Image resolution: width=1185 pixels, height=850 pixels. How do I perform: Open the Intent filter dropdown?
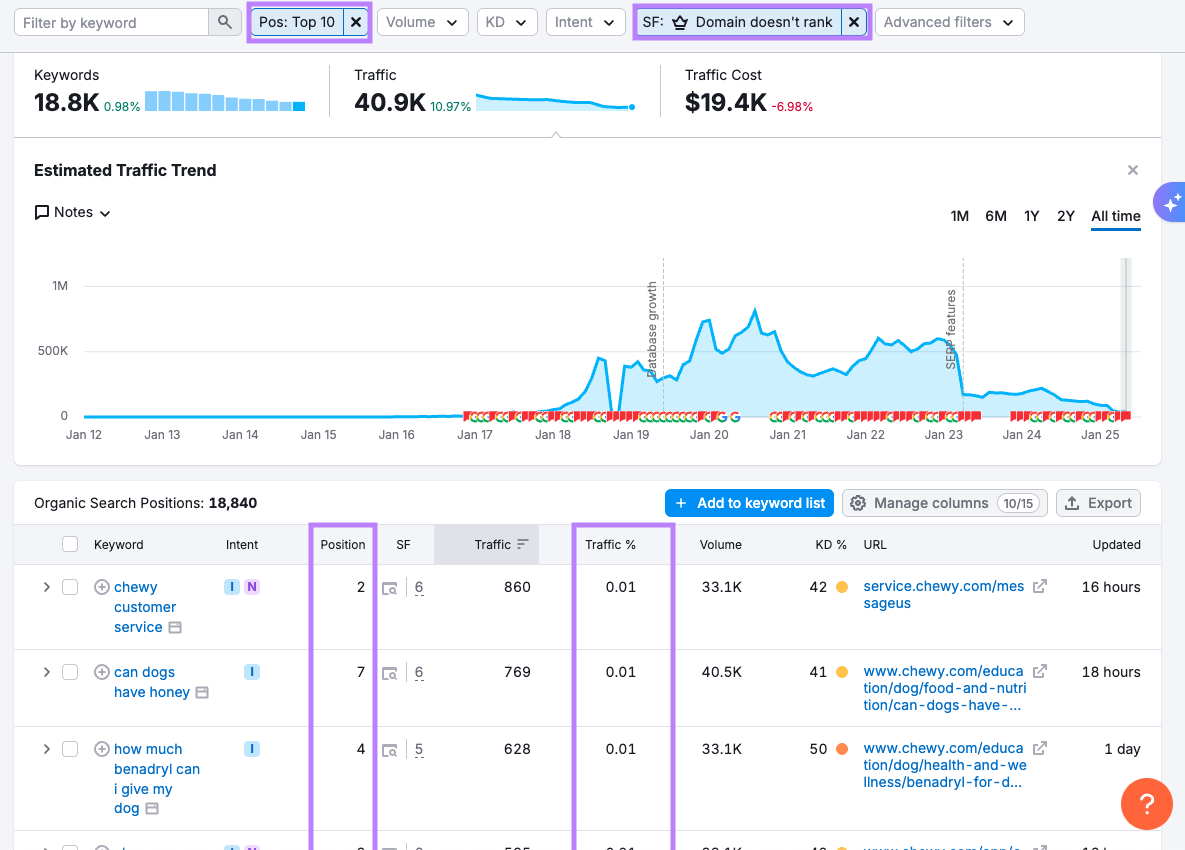(x=585, y=21)
